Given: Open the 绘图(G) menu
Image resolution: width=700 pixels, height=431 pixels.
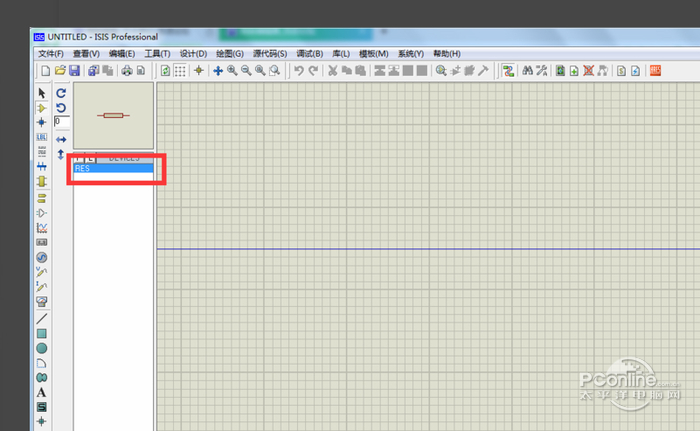Looking at the screenshot, I should coord(229,54).
